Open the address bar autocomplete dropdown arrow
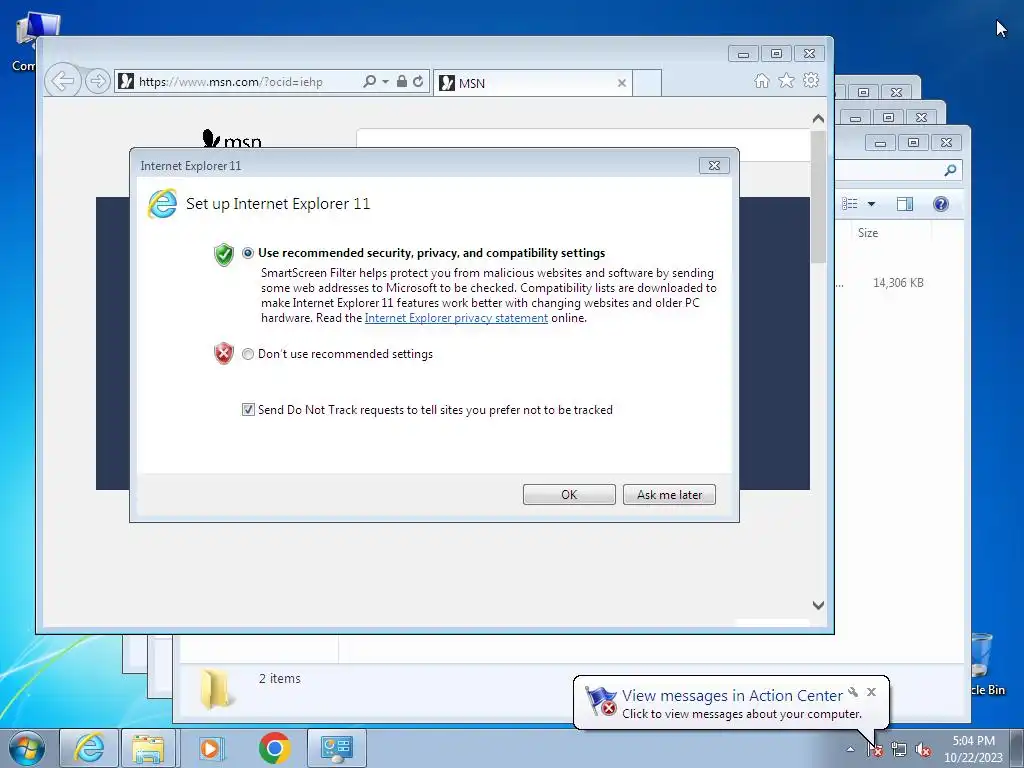Viewport: 1024px width, 768px height. tap(385, 82)
